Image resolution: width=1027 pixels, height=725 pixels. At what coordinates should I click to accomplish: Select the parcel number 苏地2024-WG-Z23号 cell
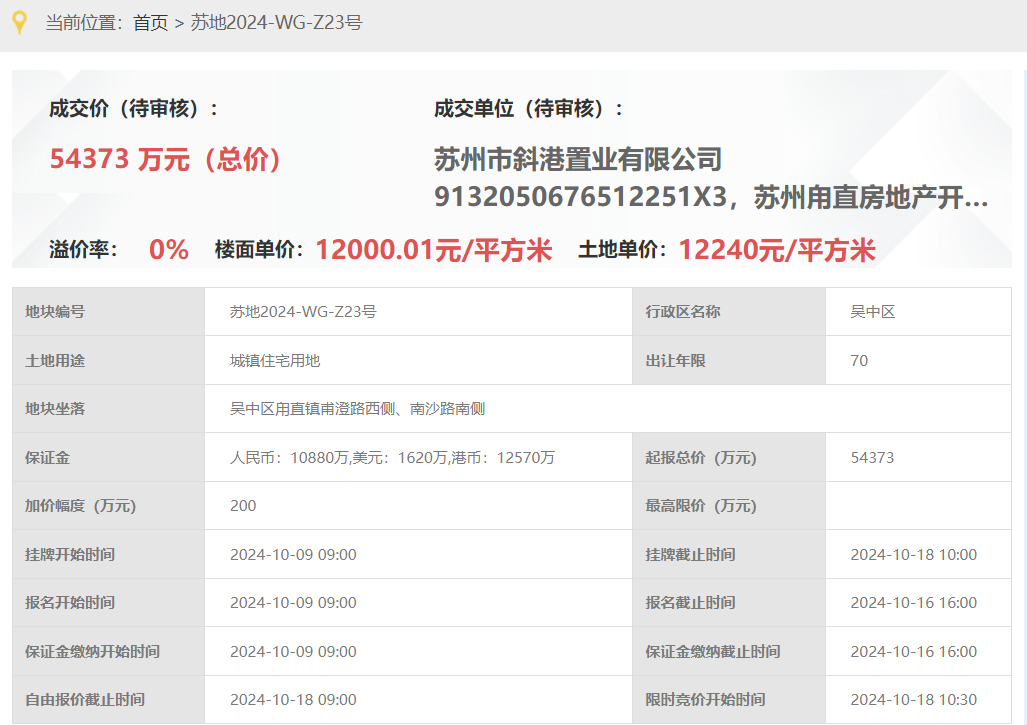(303, 312)
